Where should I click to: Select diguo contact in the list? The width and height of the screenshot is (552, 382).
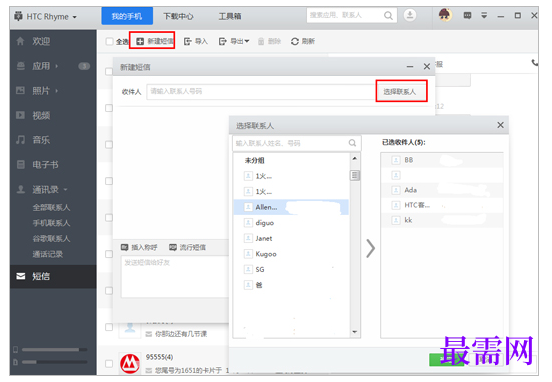coord(291,223)
